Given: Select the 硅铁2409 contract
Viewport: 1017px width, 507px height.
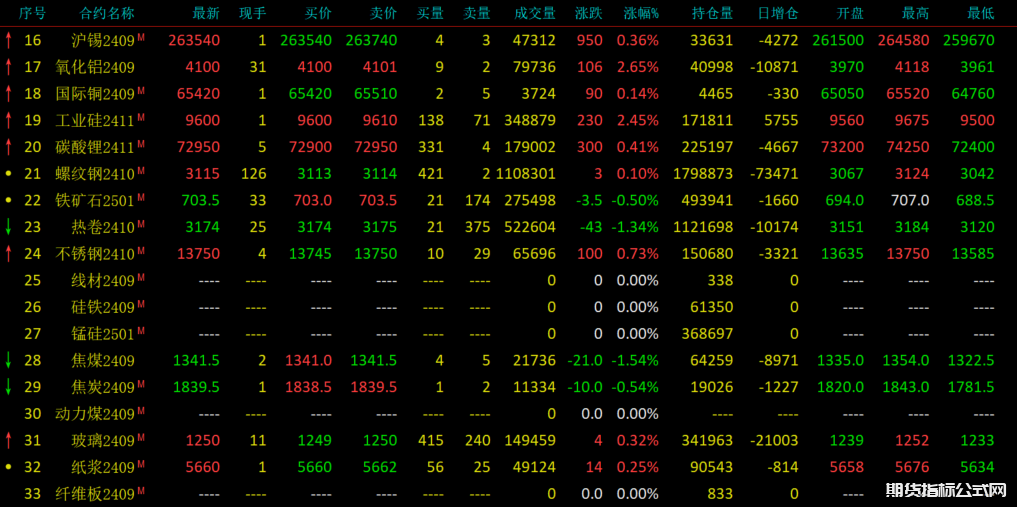Looking at the screenshot, I should tap(103, 307).
